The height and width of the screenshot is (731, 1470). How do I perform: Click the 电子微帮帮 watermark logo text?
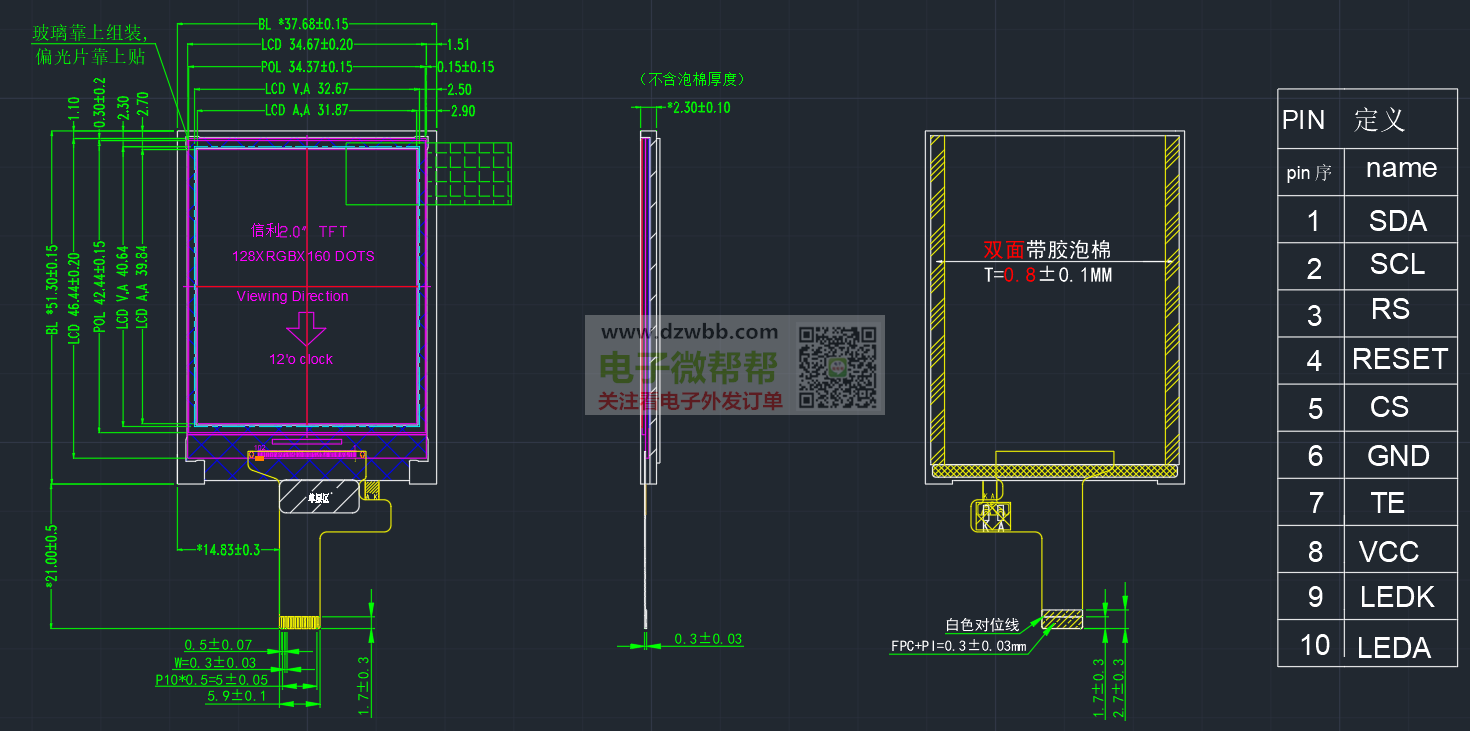point(689,368)
